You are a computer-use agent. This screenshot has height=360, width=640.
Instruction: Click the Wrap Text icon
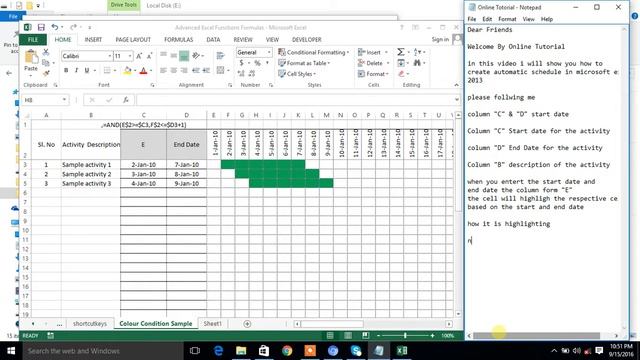pos(221,55)
